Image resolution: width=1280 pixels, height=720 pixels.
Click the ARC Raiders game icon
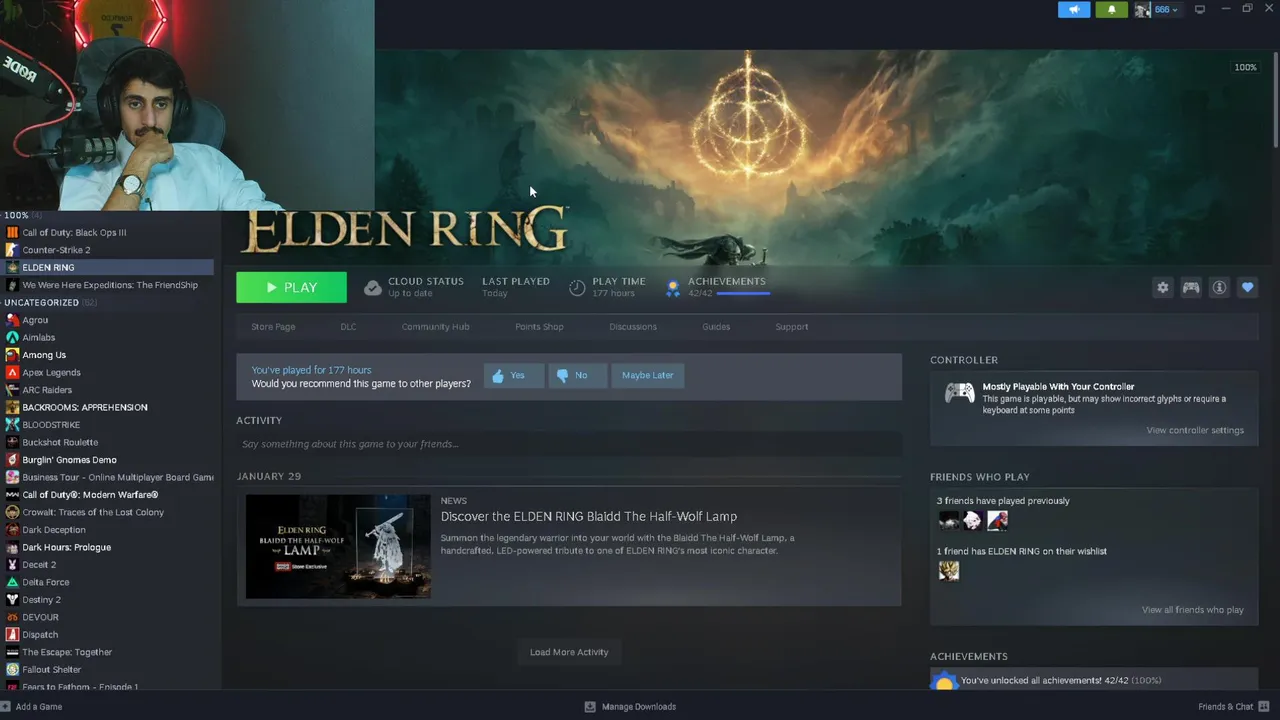tap(12, 390)
